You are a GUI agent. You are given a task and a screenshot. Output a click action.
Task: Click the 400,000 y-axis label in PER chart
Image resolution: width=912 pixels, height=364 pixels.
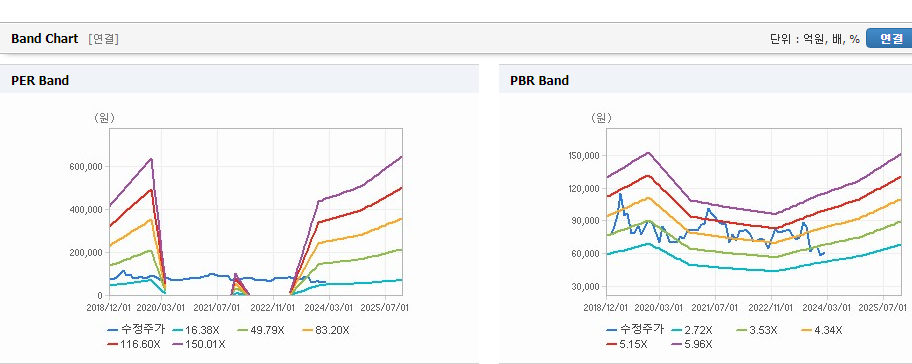coord(86,209)
